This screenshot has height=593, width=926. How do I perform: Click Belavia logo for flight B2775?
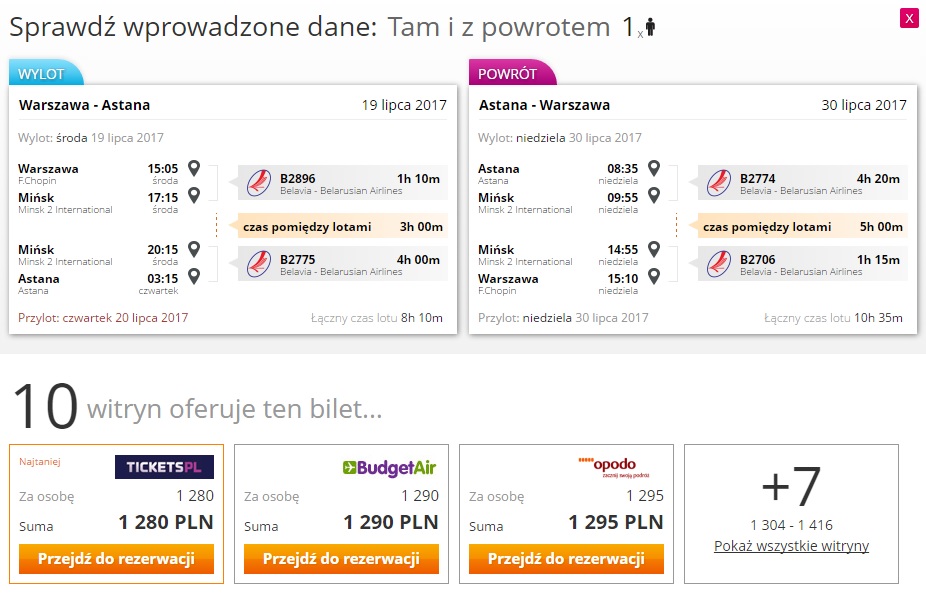coord(259,263)
